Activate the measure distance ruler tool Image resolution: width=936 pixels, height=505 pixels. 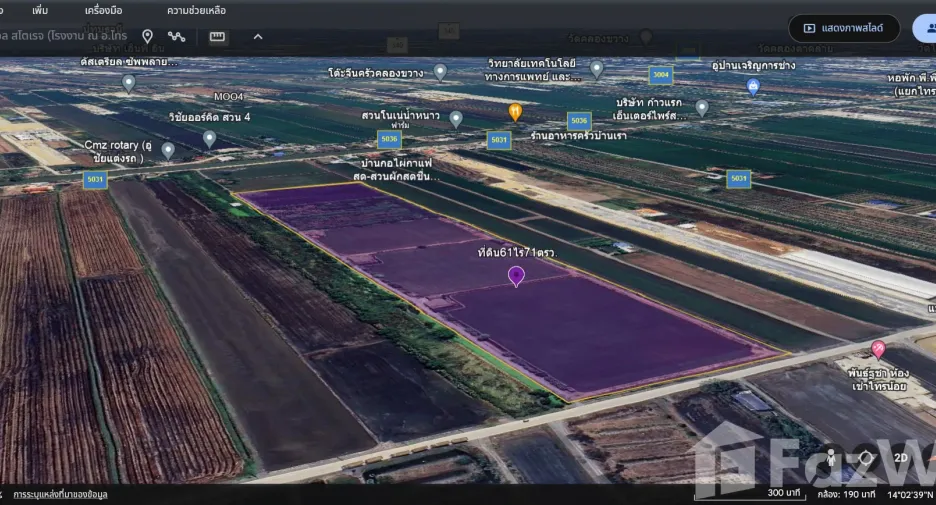point(217,37)
